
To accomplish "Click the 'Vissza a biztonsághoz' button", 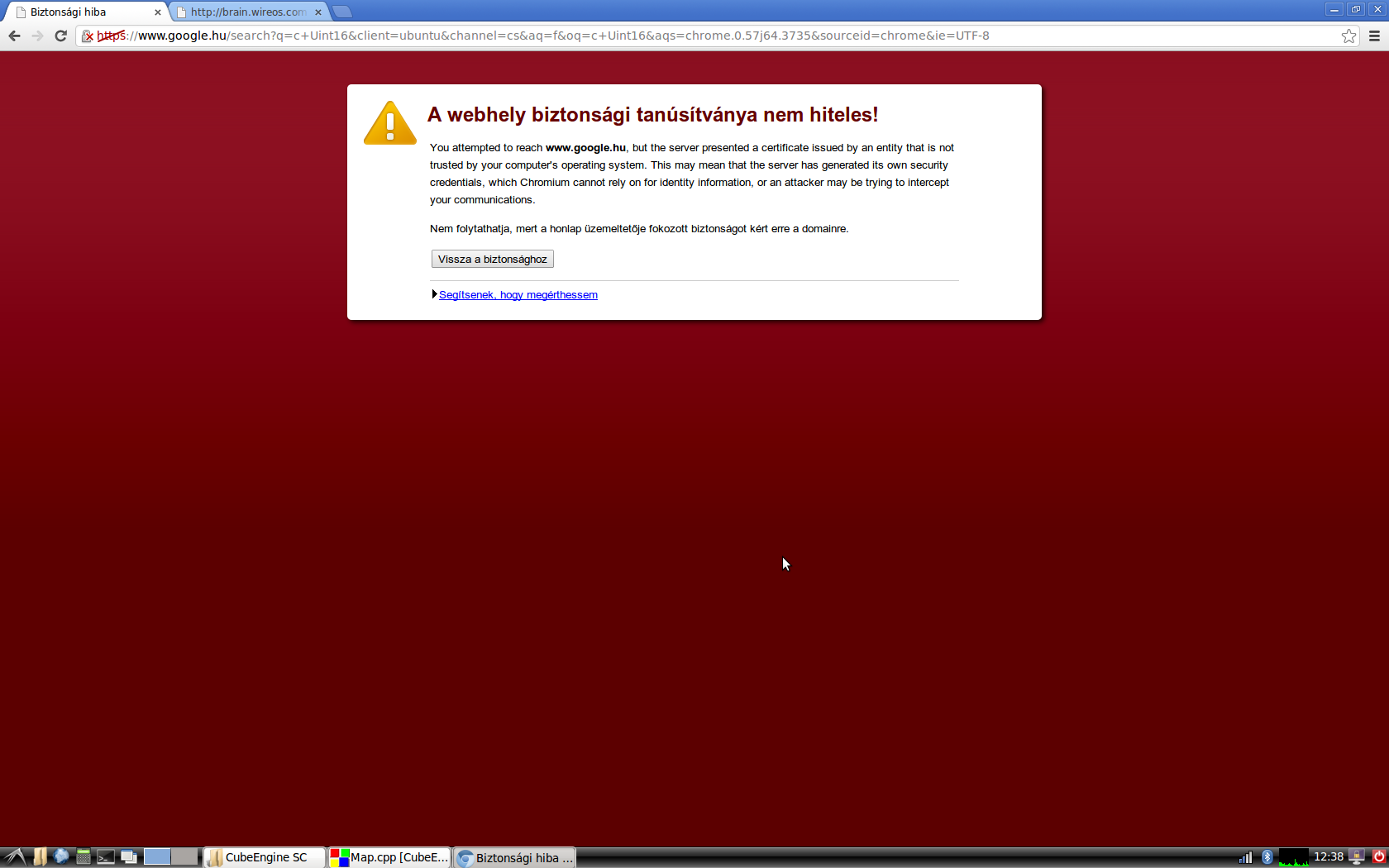I will pyautogui.click(x=493, y=259).
